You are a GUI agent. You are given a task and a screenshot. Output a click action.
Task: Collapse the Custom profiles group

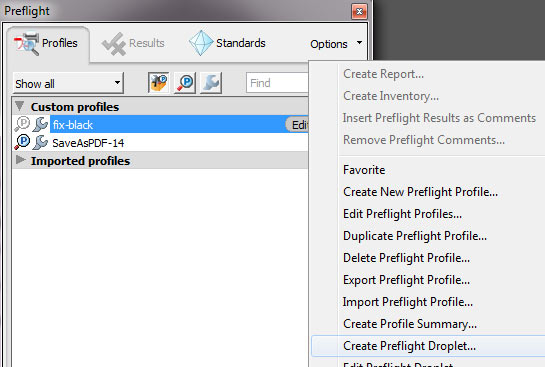pos(20,106)
